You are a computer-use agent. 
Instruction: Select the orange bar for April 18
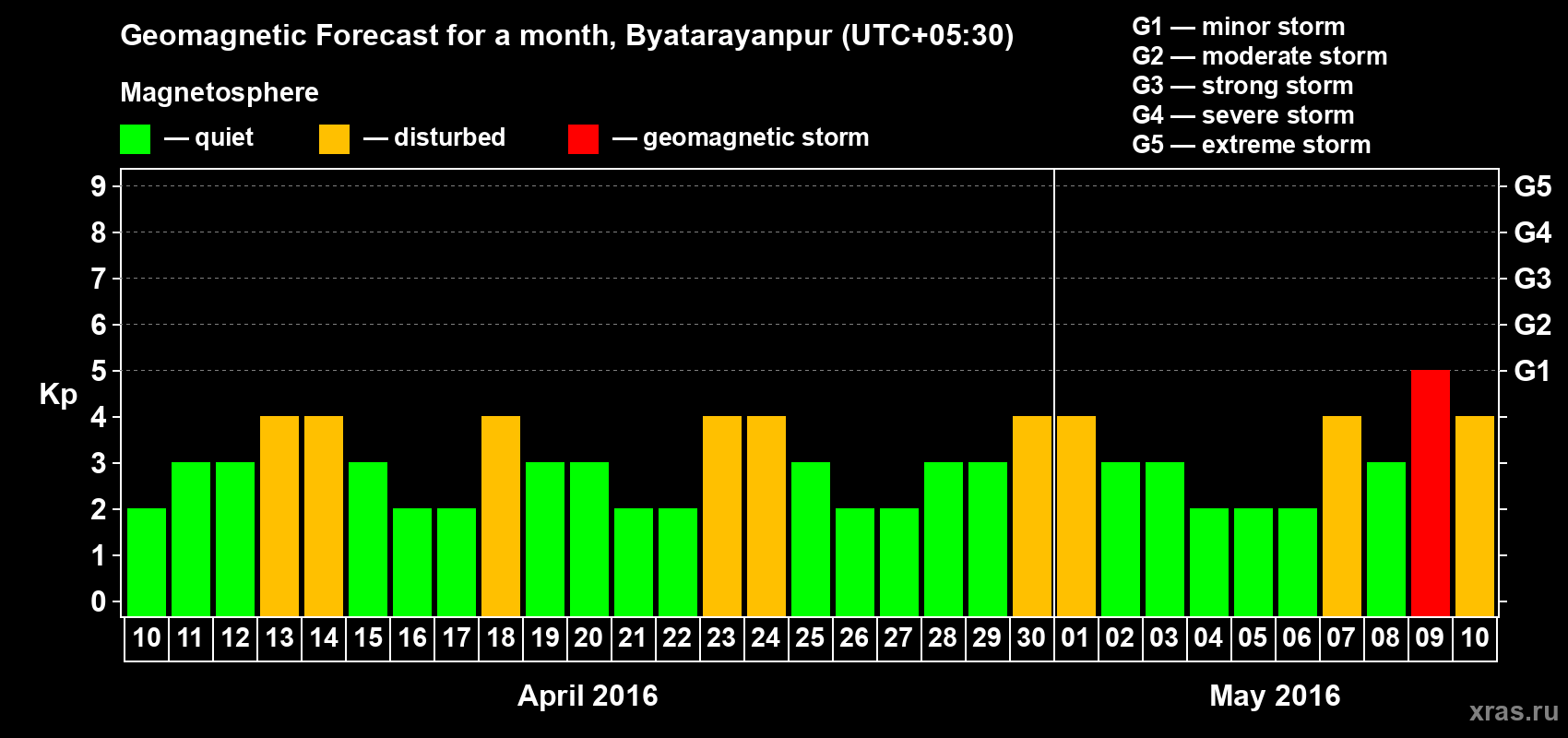(x=501, y=516)
